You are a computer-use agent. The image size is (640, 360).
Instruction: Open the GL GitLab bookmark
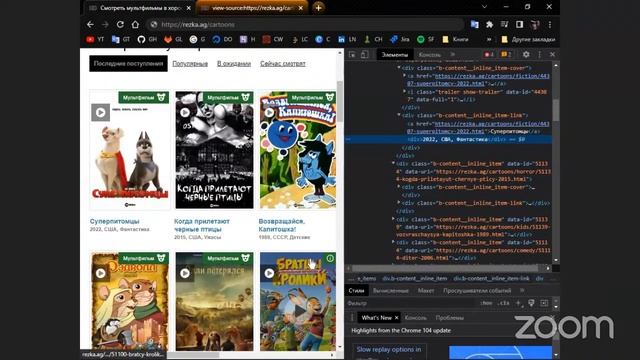click(173, 39)
